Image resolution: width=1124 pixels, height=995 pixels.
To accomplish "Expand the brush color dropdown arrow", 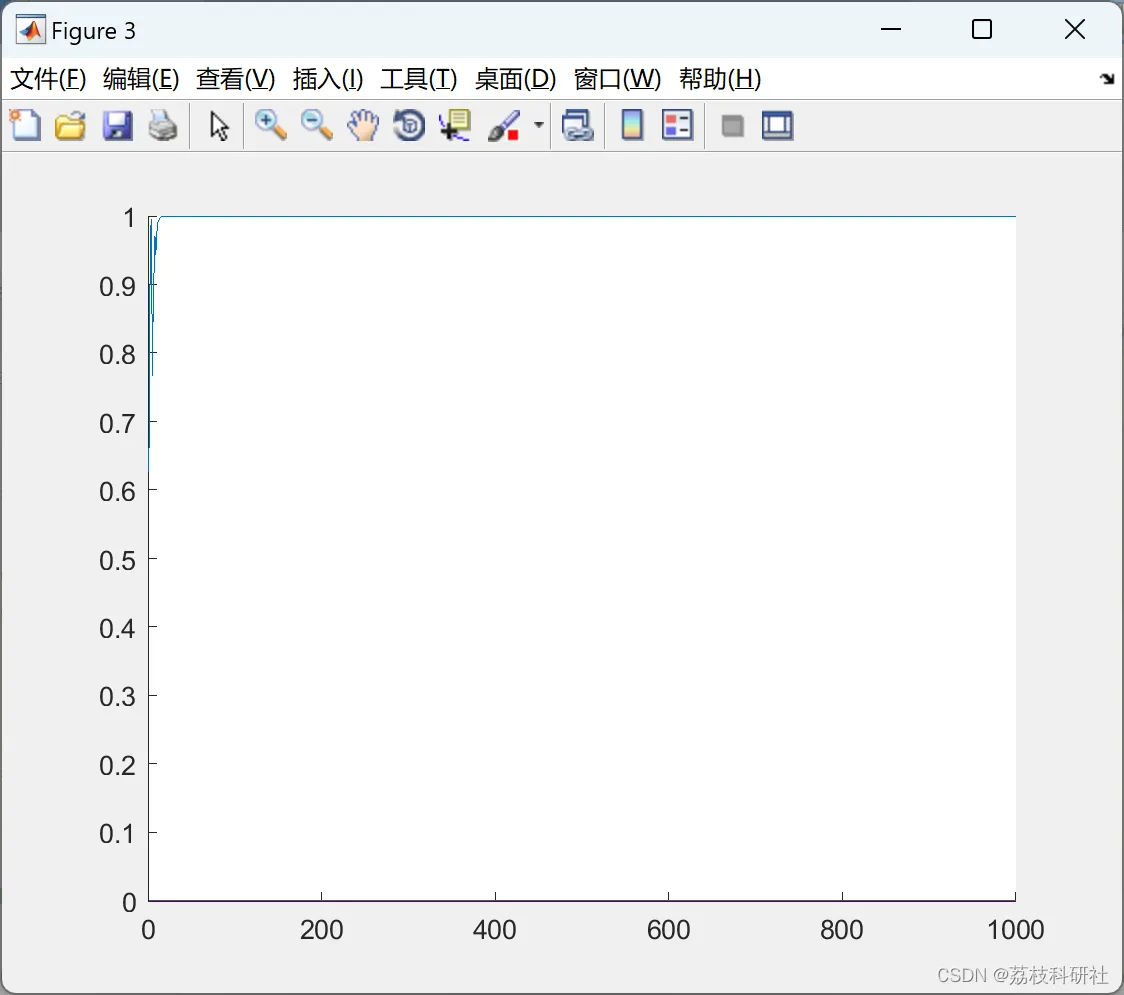I will coord(539,125).
